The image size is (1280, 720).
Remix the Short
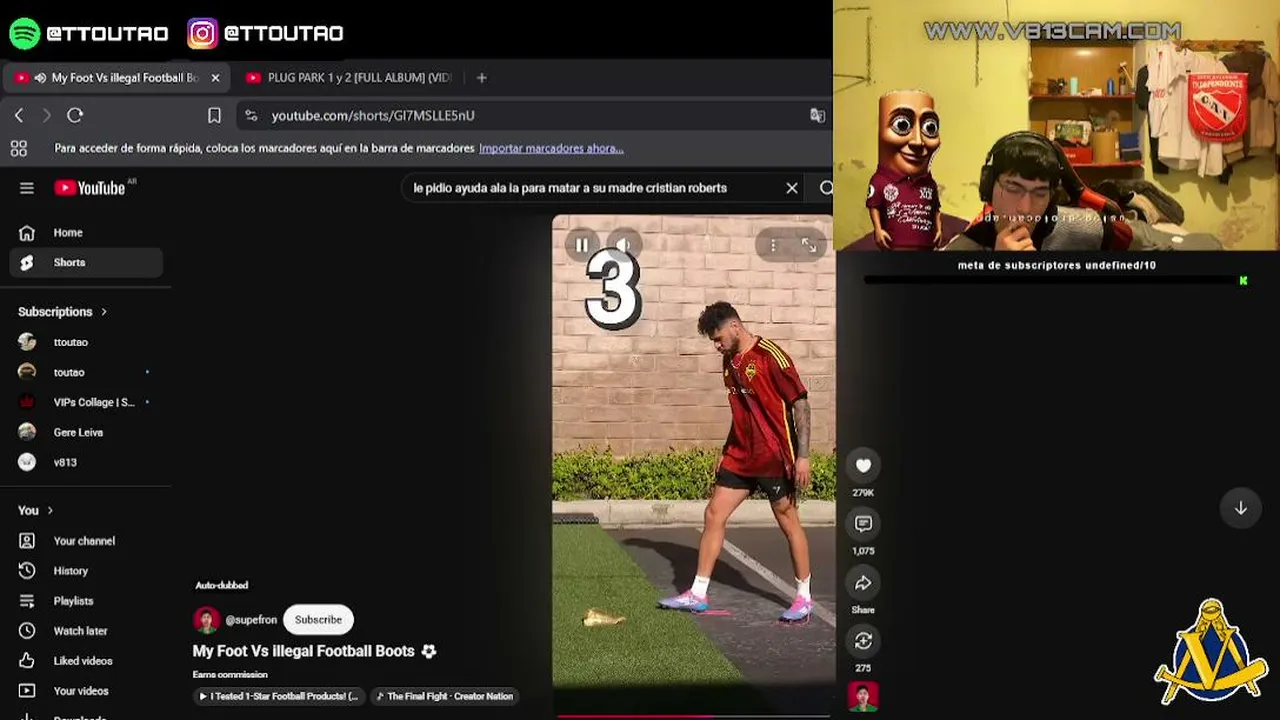(863, 641)
